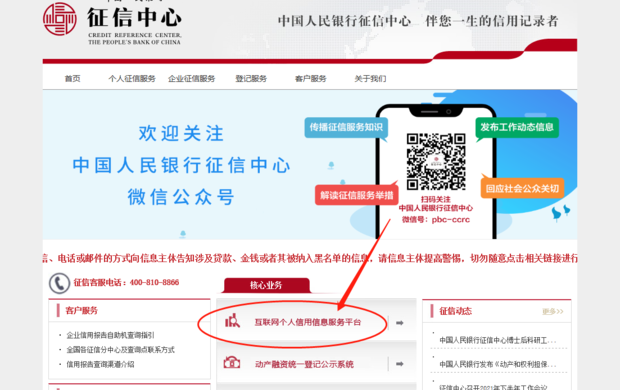Click the 互联网个人信用信息服务平台 magnifier icon

point(232,320)
